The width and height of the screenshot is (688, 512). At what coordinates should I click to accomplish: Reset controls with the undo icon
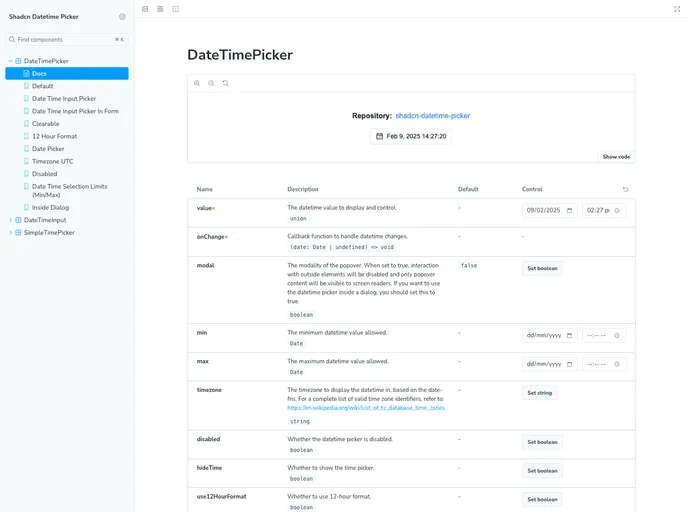tap(626, 189)
